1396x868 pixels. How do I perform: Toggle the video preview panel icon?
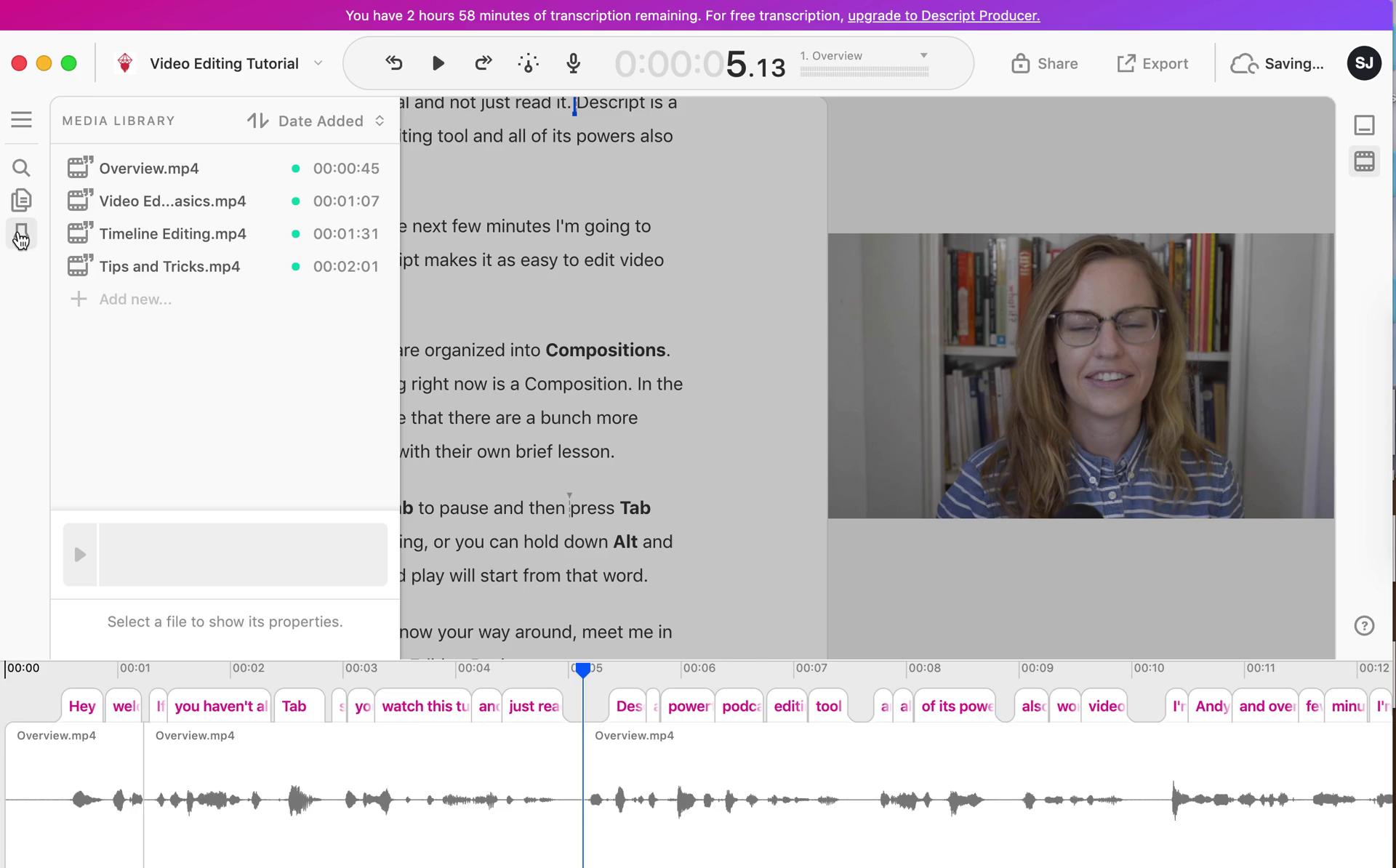point(1364,161)
